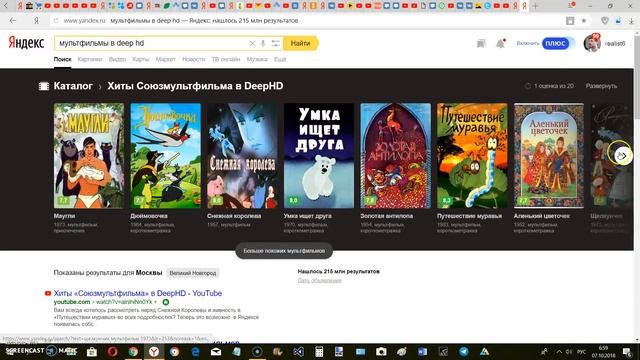Open Microsoft Edge from the taskbar
This screenshot has width=640, height=360.
click(x=196, y=351)
